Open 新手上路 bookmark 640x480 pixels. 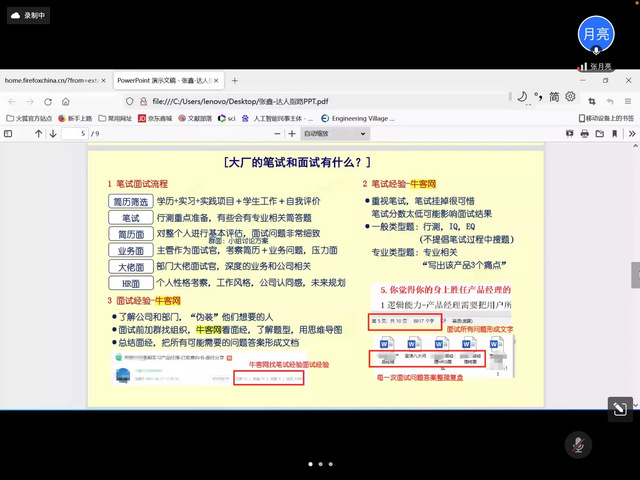75,118
